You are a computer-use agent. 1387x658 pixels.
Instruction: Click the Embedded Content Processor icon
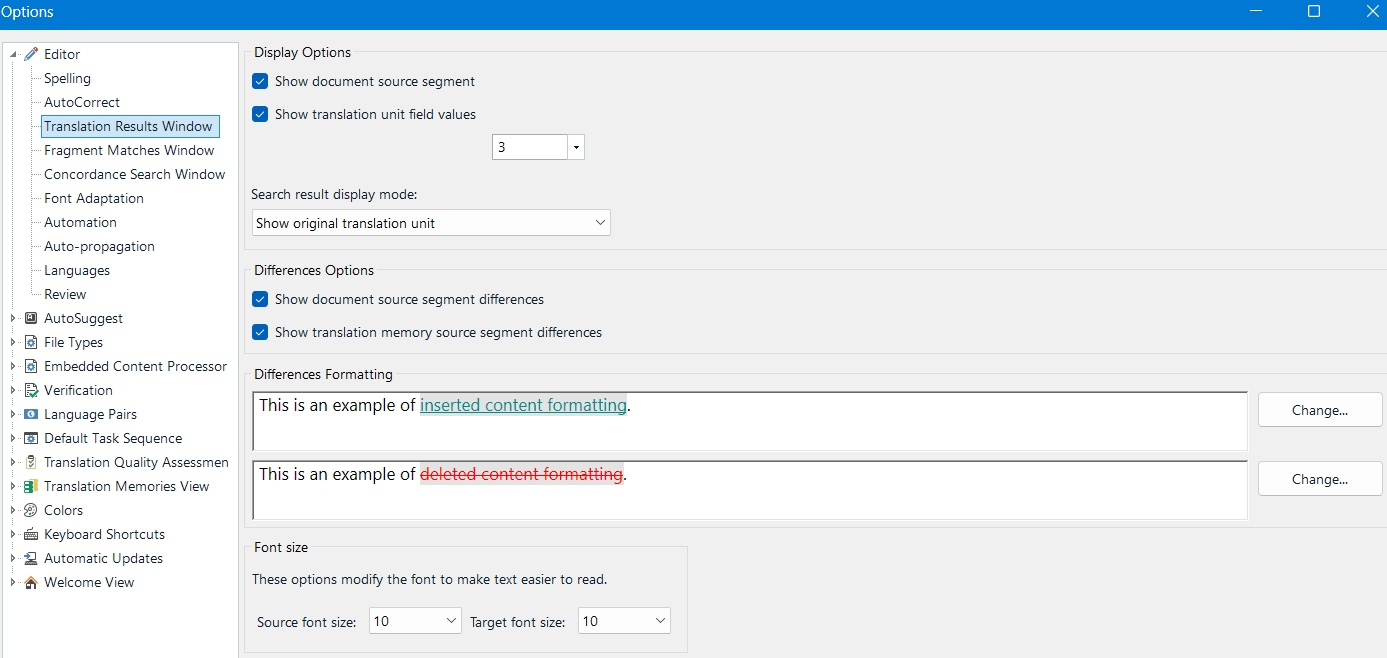31,366
